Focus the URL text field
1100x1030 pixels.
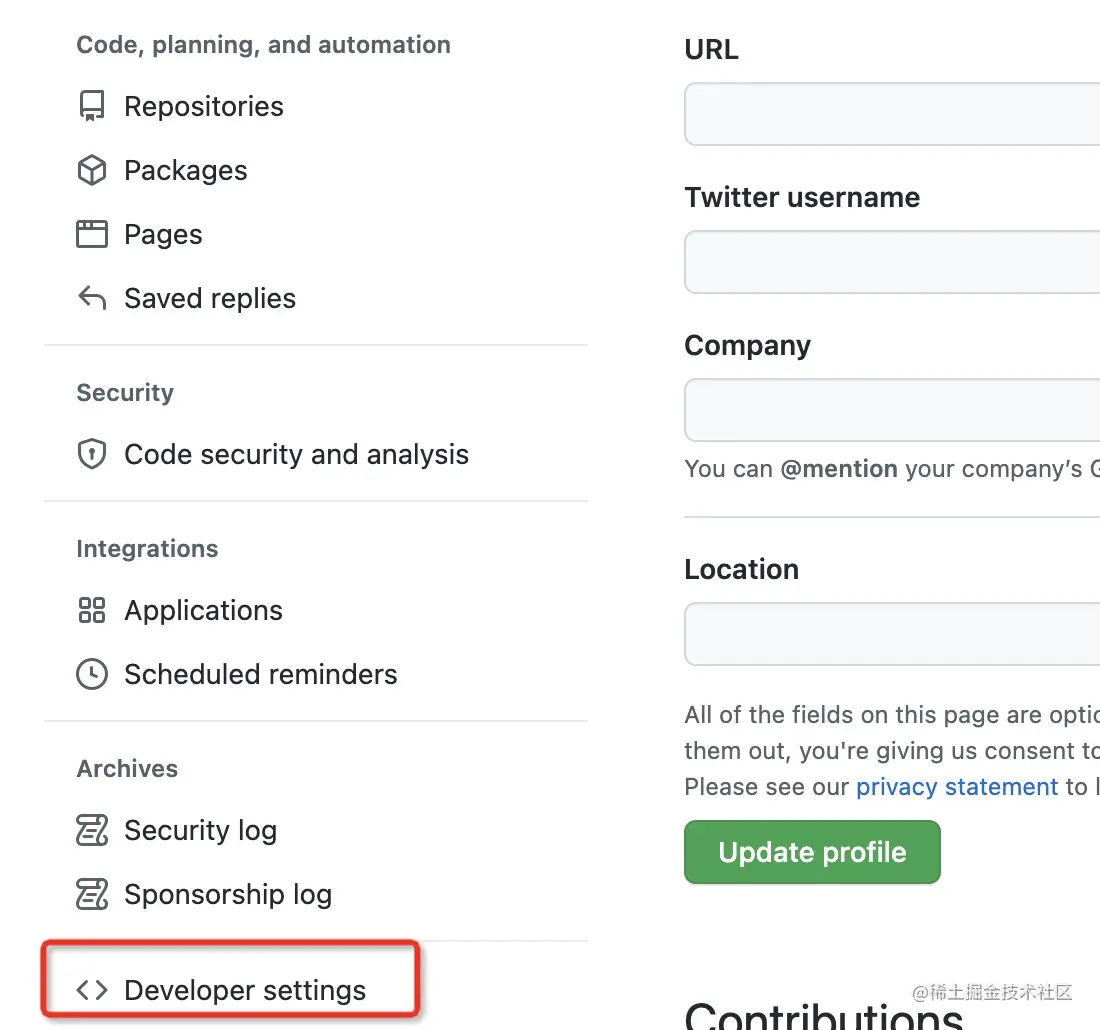(x=892, y=114)
